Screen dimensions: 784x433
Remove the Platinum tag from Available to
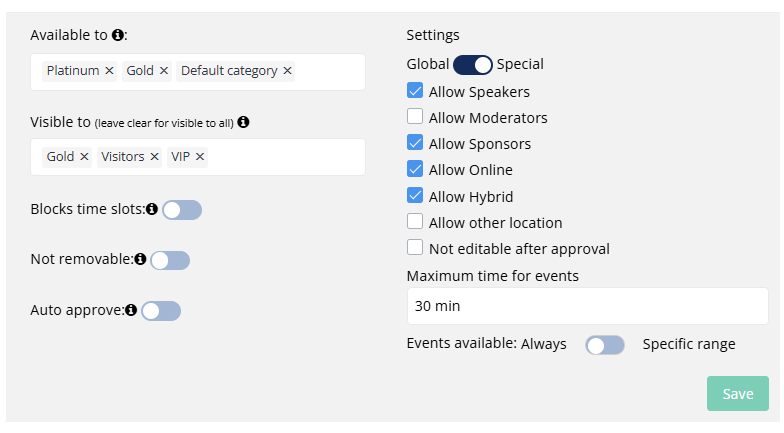tap(109, 71)
